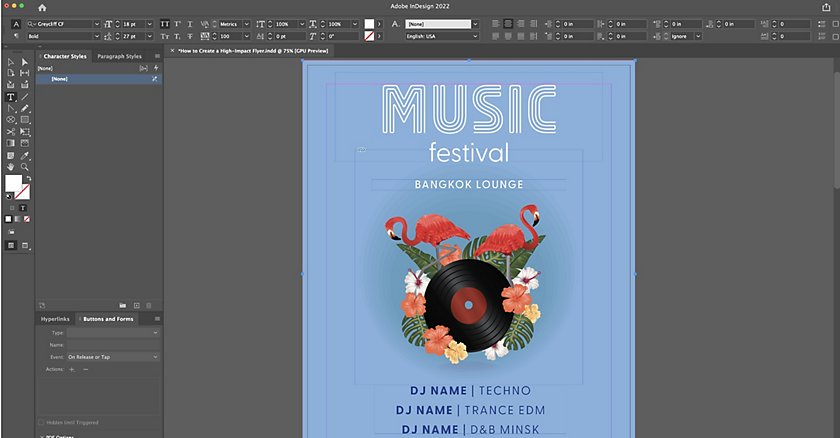This screenshot has height=438, width=840.
Task: Switch to the Hyperlinks tab
Action: click(55, 319)
